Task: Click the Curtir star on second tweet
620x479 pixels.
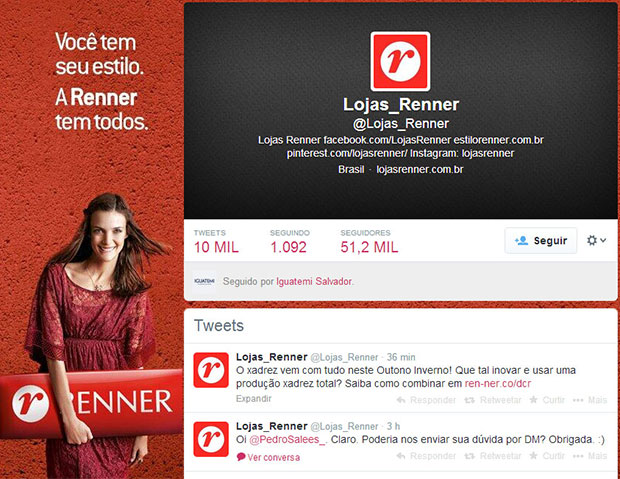Action: pos(533,456)
